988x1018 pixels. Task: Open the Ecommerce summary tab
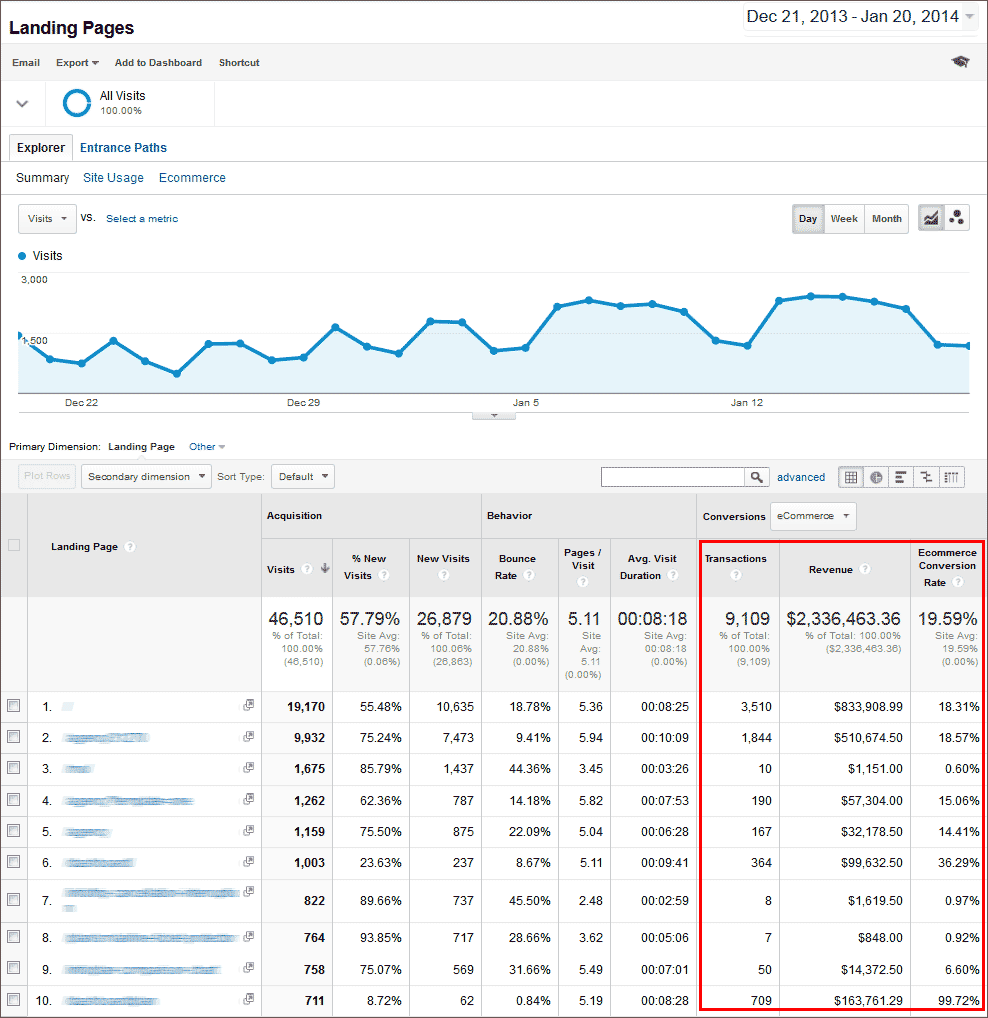pyautogui.click(x=192, y=177)
